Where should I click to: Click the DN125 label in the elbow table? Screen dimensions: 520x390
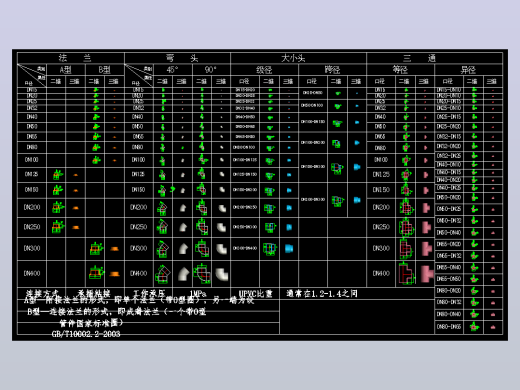(138, 174)
